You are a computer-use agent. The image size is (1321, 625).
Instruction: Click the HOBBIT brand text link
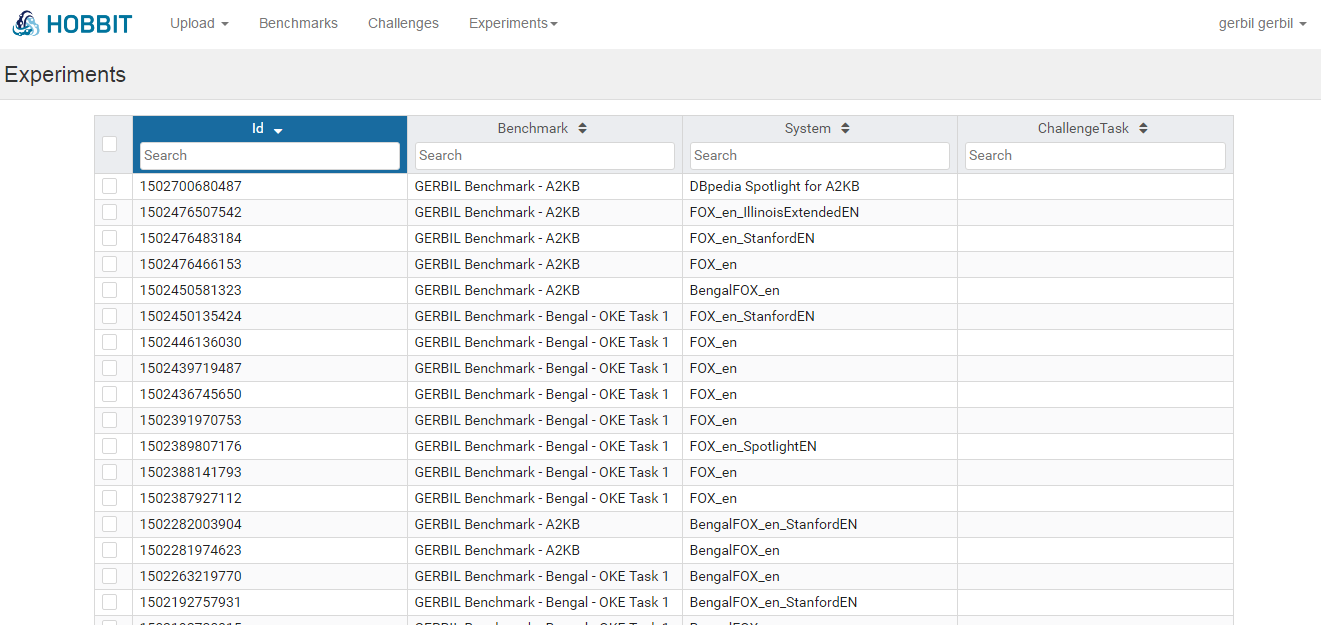pyautogui.click(x=89, y=24)
